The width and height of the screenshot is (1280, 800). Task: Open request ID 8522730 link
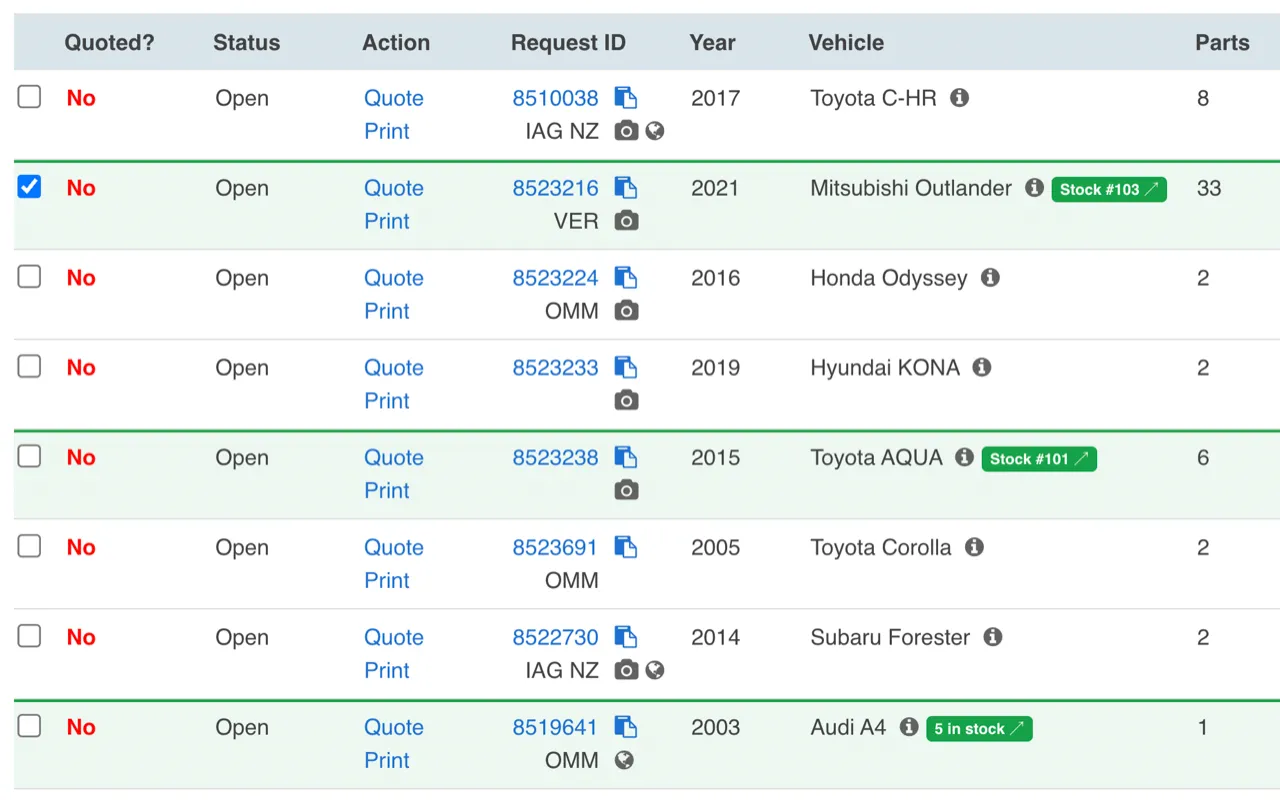(556, 638)
